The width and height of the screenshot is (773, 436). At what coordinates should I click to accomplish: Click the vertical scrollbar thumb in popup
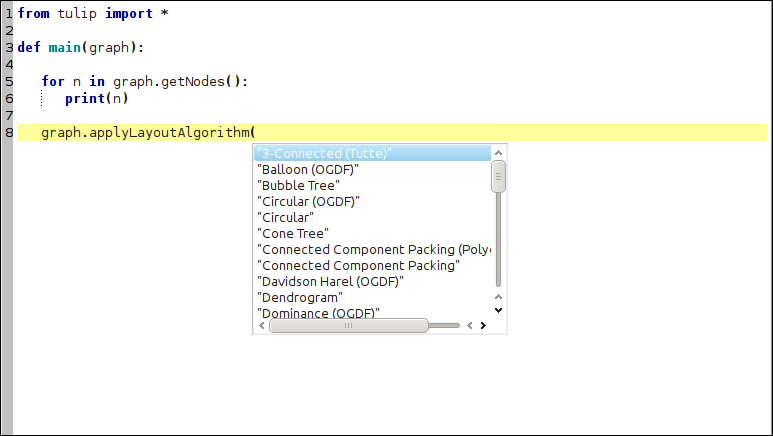tap(499, 177)
